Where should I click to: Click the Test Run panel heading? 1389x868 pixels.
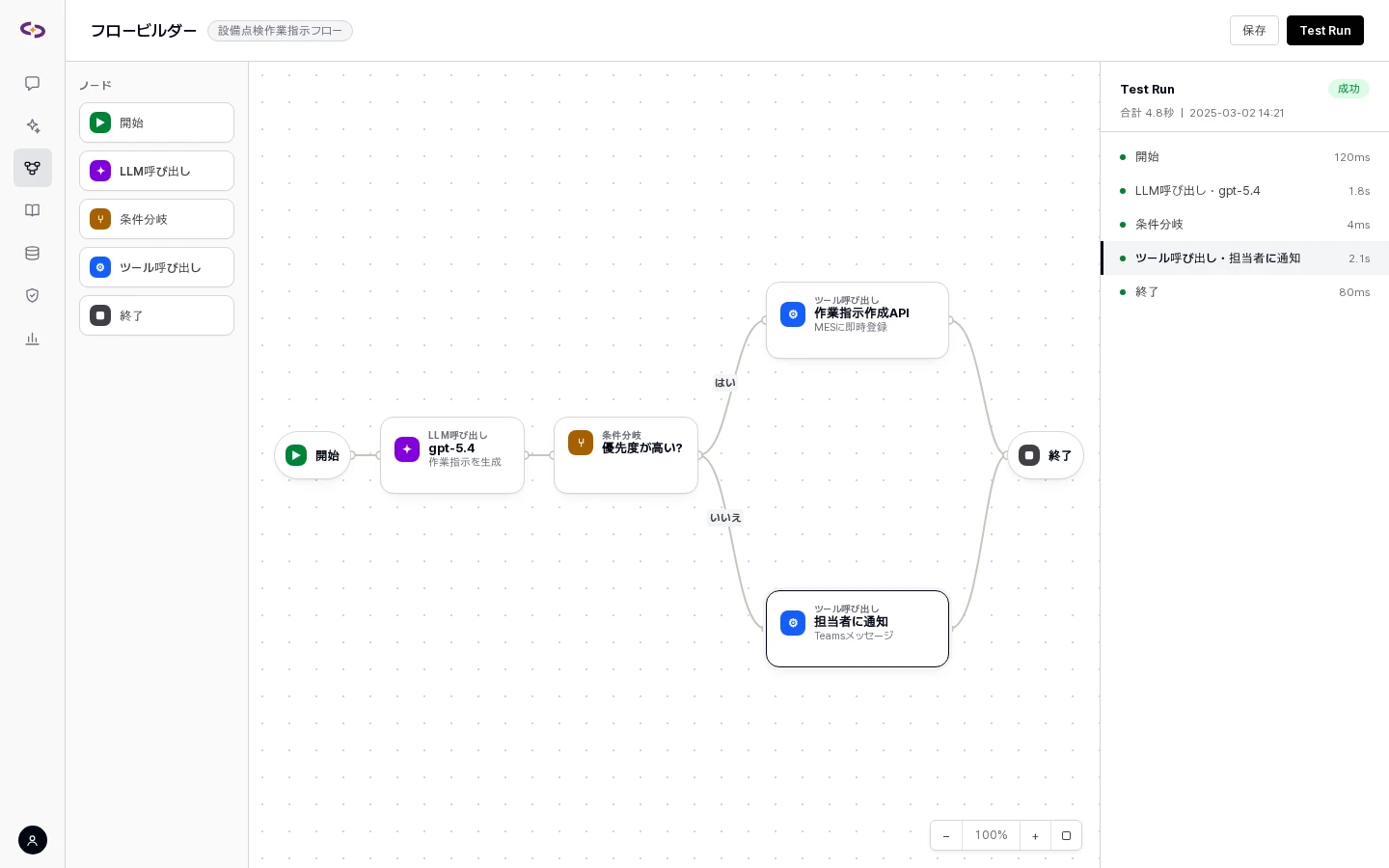(x=1147, y=89)
